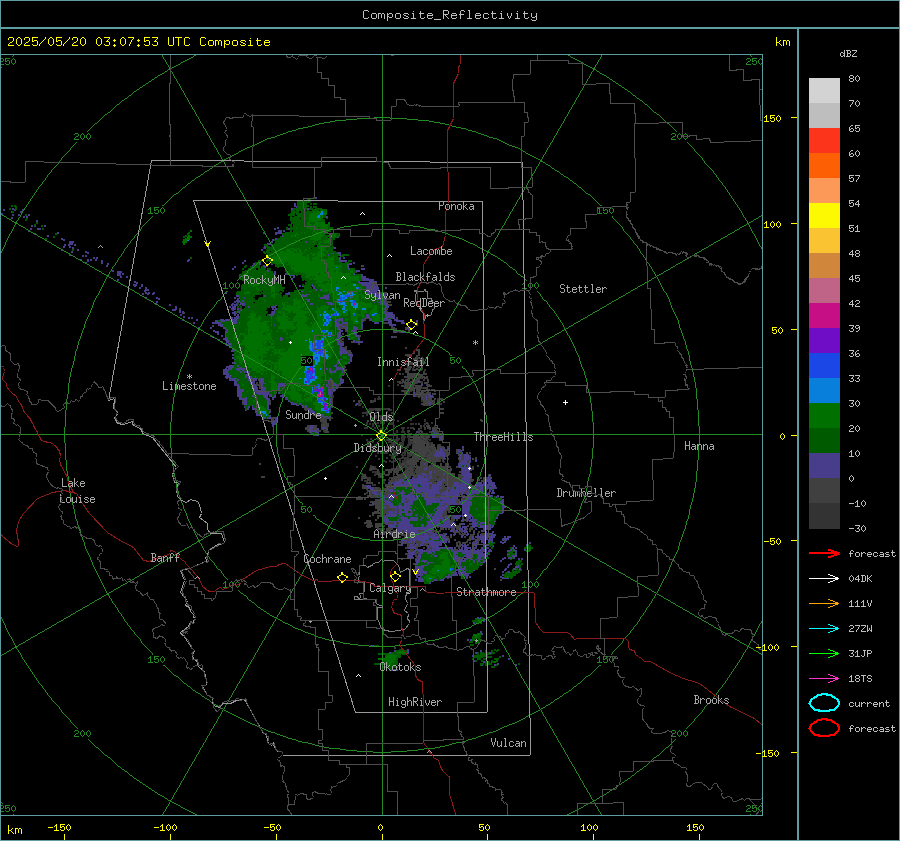Click yellow diamond marker below Cochrane
The width and height of the screenshot is (900, 841).
tap(343, 577)
